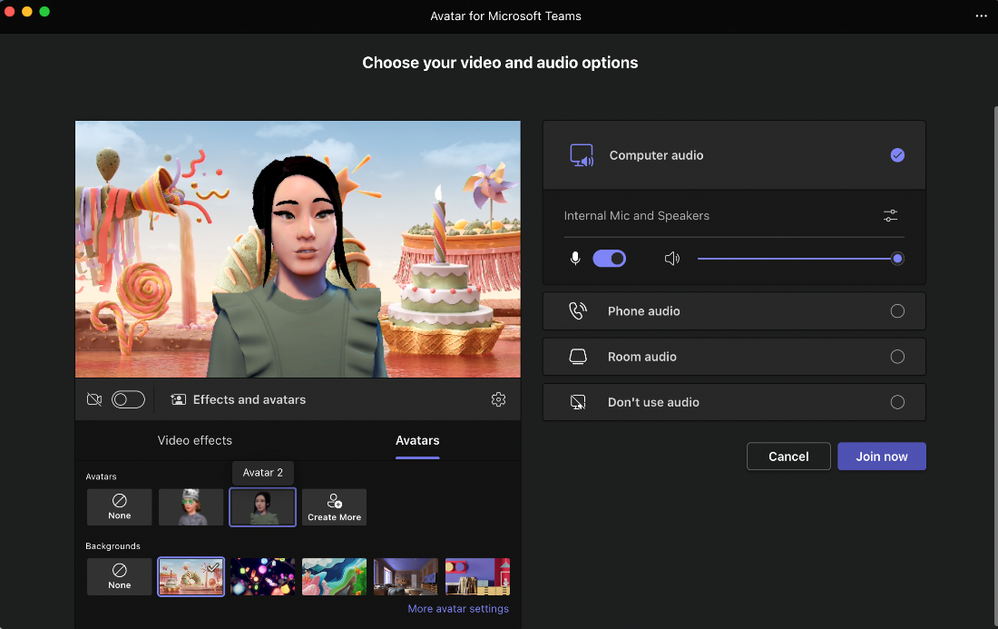
Task: Click the vertical scrollbar on right
Action: (x=995, y=368)
